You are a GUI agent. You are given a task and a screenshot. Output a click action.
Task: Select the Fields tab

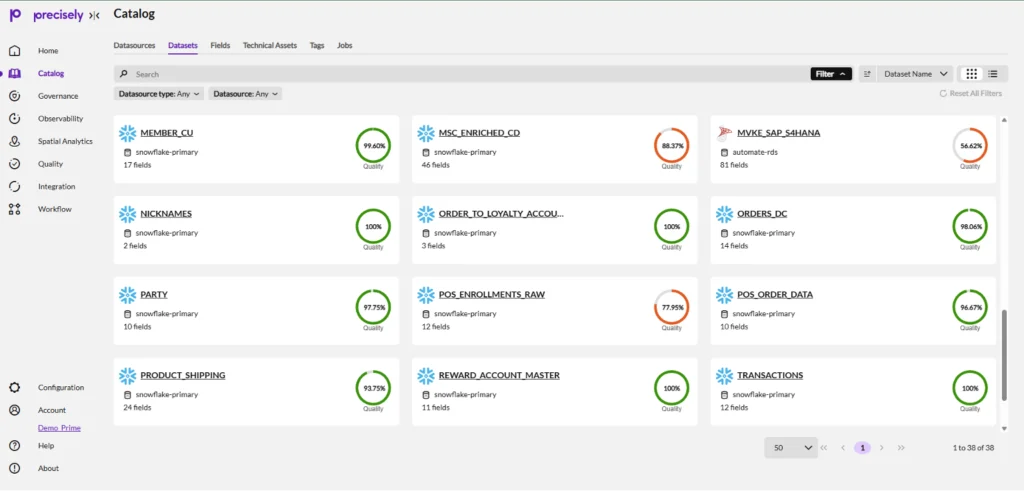pyautogui.click(x=220, y=45)
